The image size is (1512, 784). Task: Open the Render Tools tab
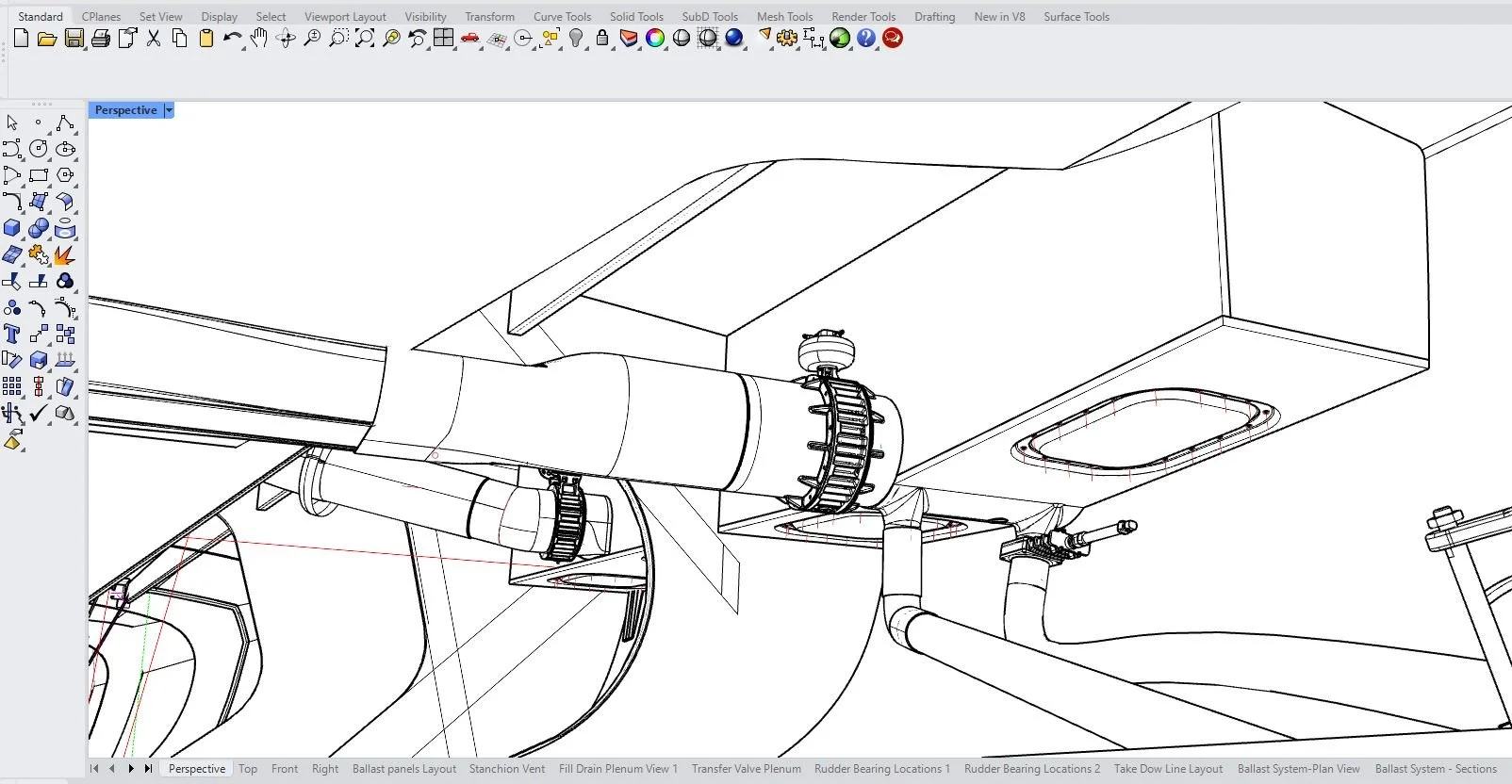[x=863, y=16]
